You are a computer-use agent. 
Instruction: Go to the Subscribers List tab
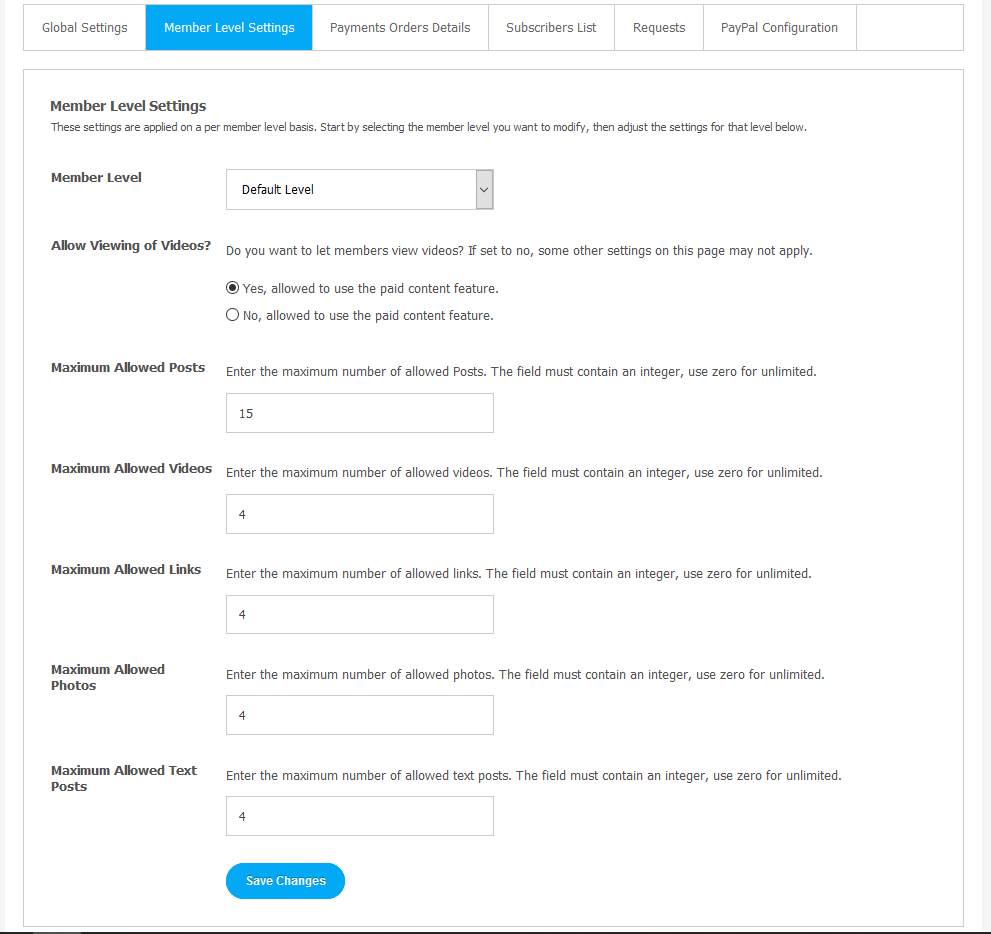click(x=551, y=28)
